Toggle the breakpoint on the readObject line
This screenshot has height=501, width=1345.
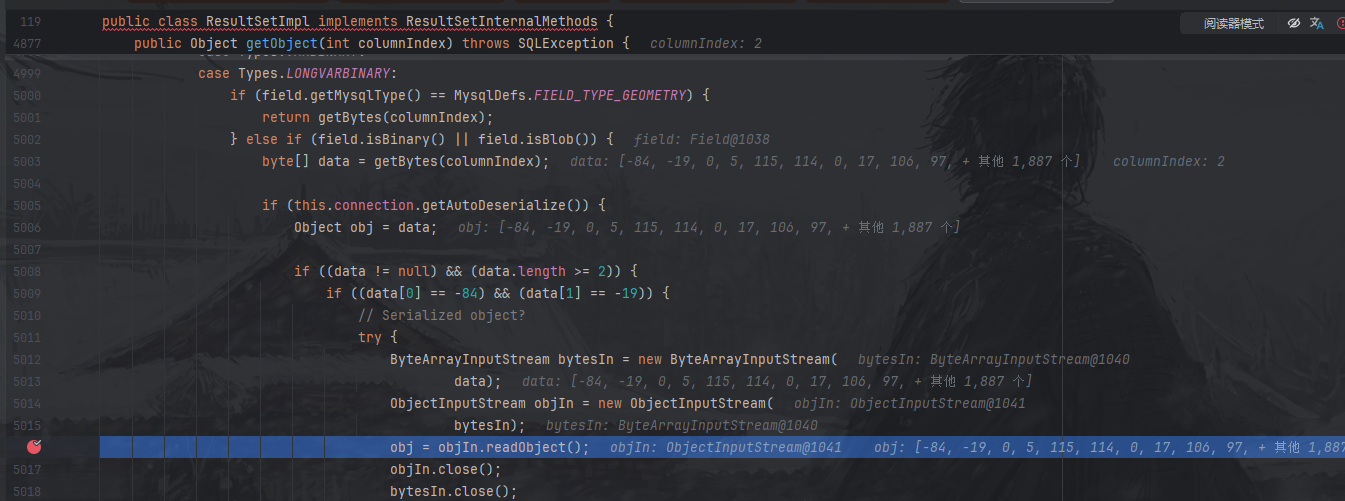click(37, 447)
